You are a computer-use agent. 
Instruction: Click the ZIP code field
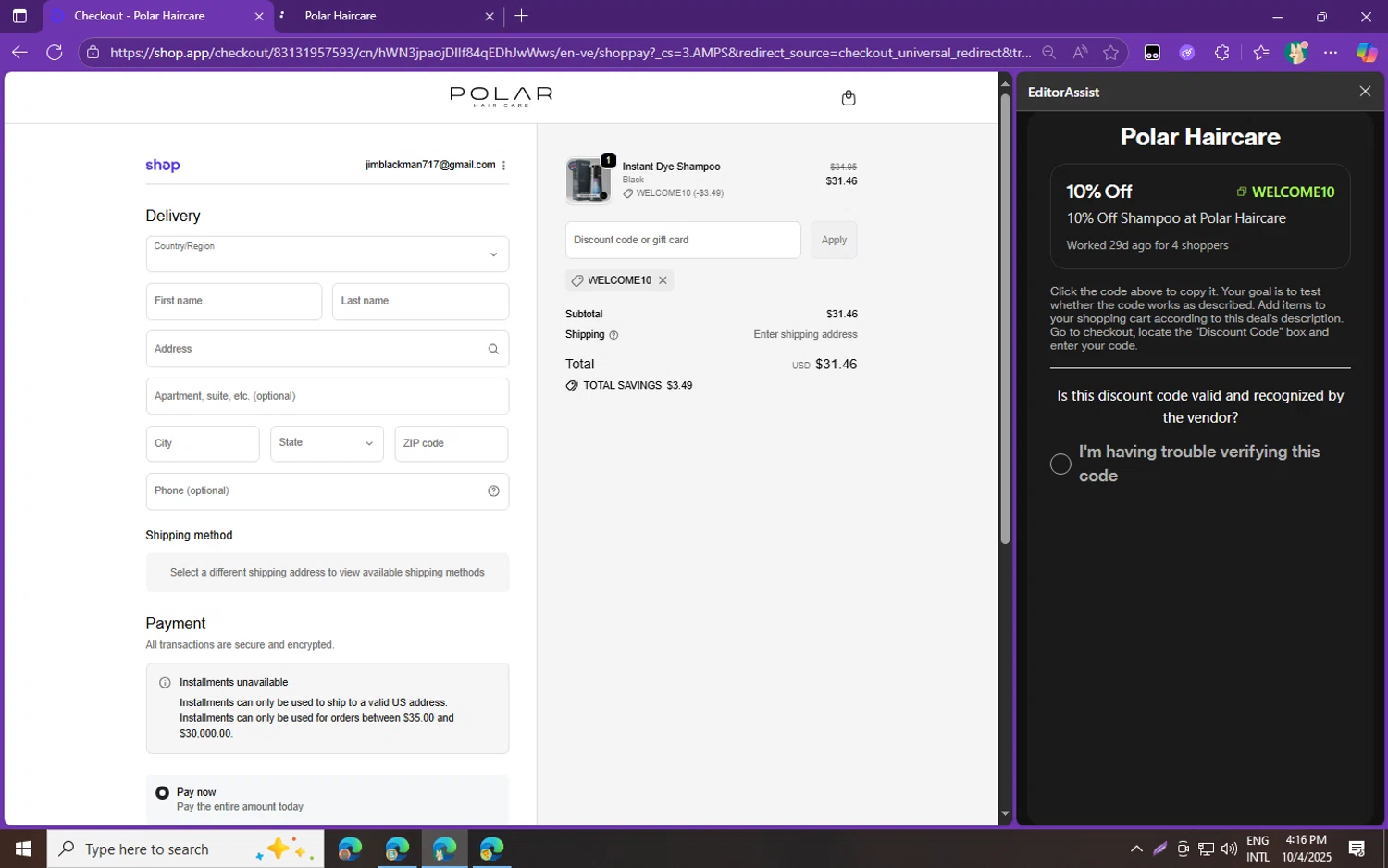[452, 443]
